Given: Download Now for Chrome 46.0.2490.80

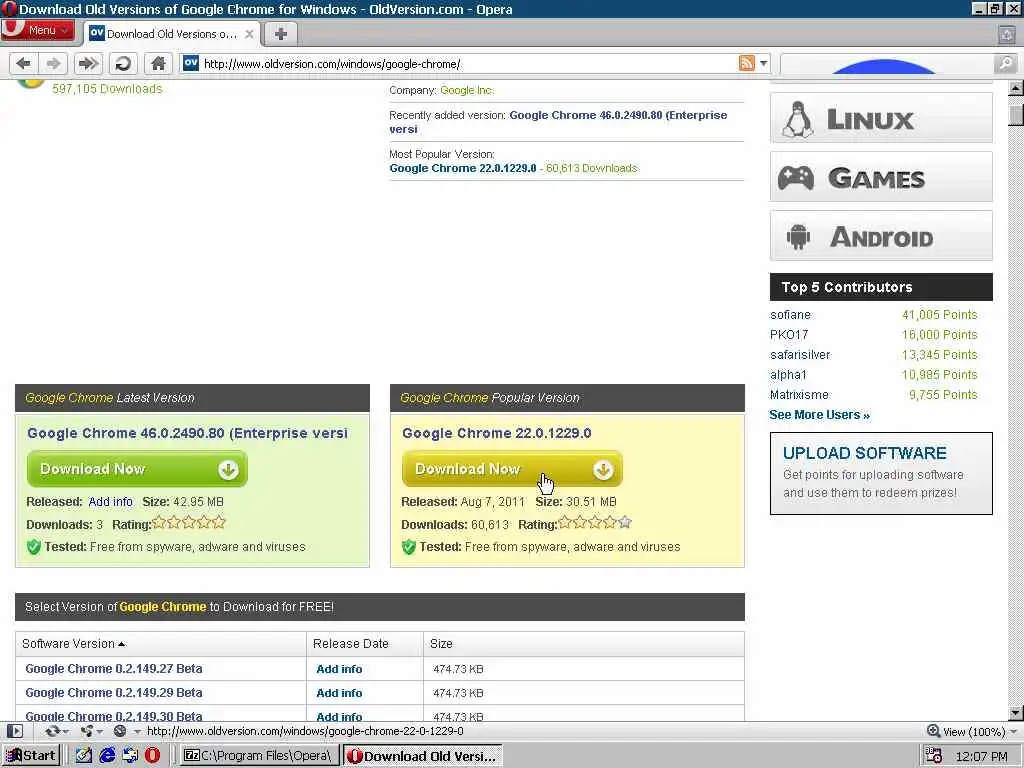Looking at the screenshot, I should 137,469.
